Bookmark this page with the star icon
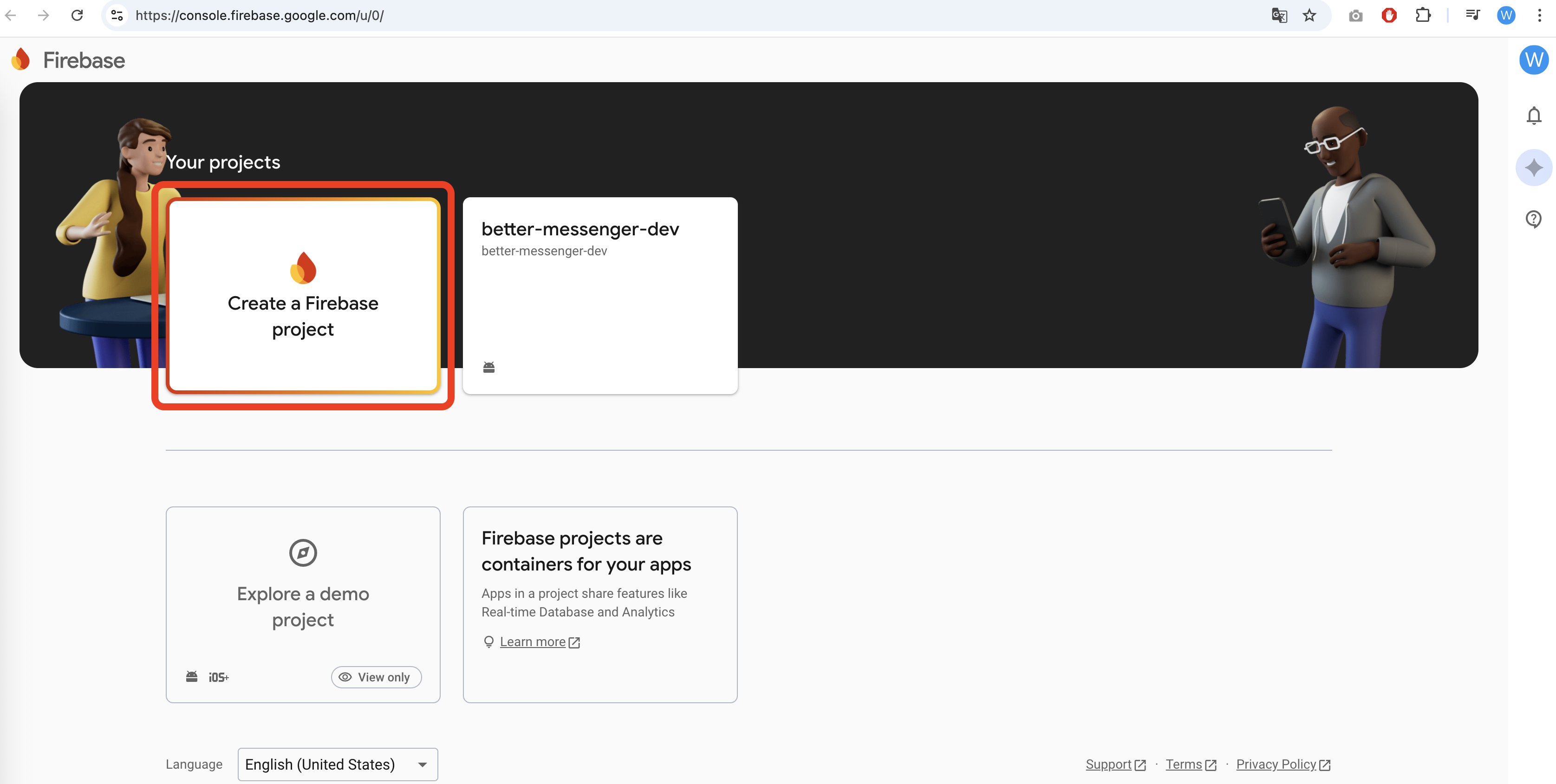Screen dimensions: 1556x784 [x=1309, y=15]
